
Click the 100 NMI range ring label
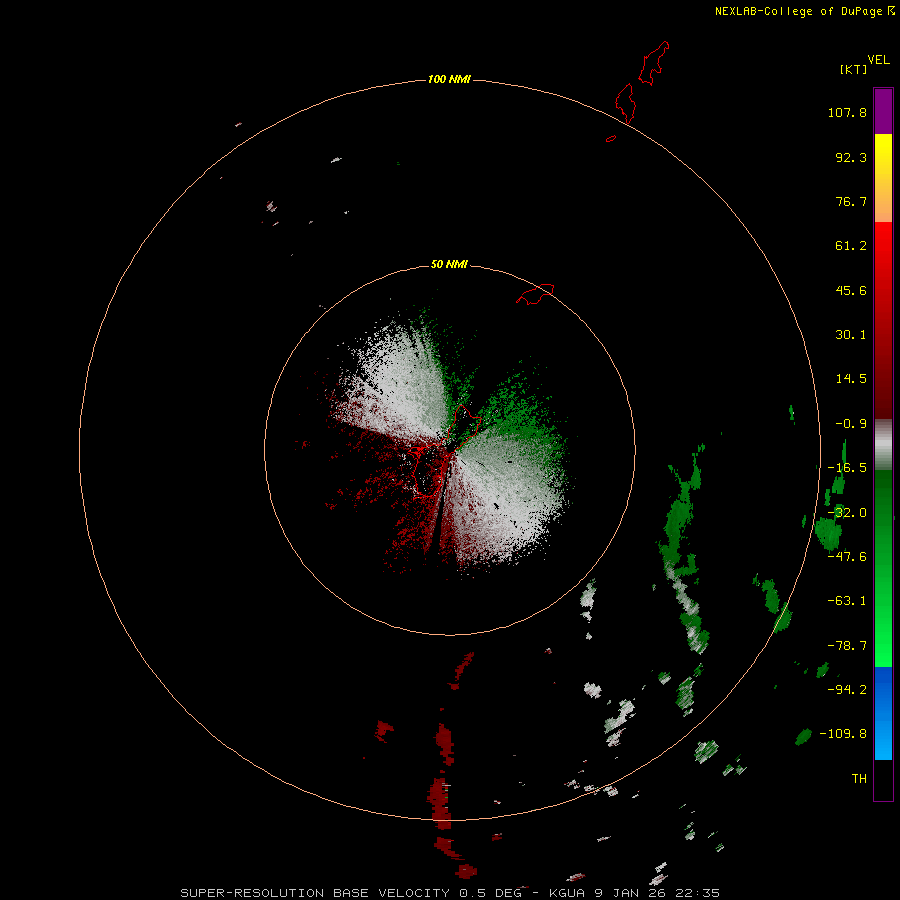[449, 79]
